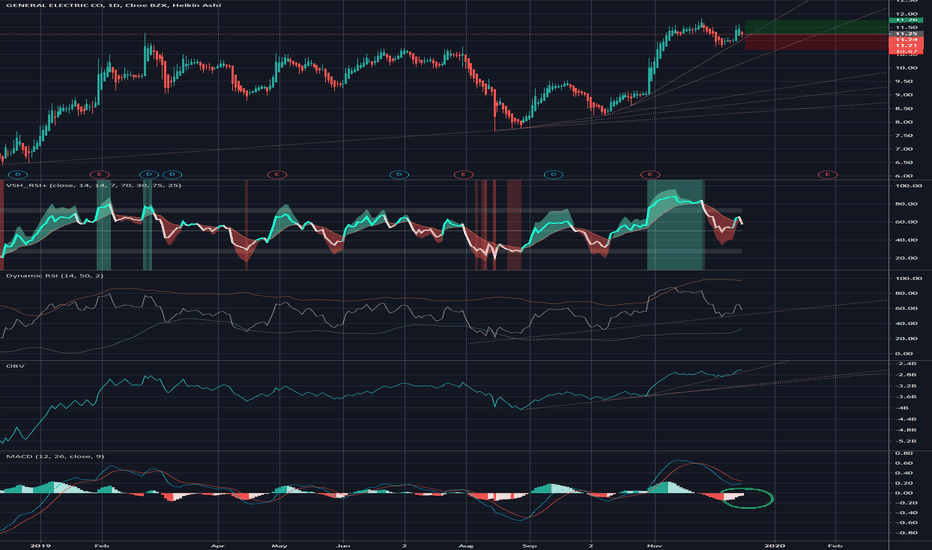
Task: Click the -0.80 level on the MACD axis
Action: [906, 533]
